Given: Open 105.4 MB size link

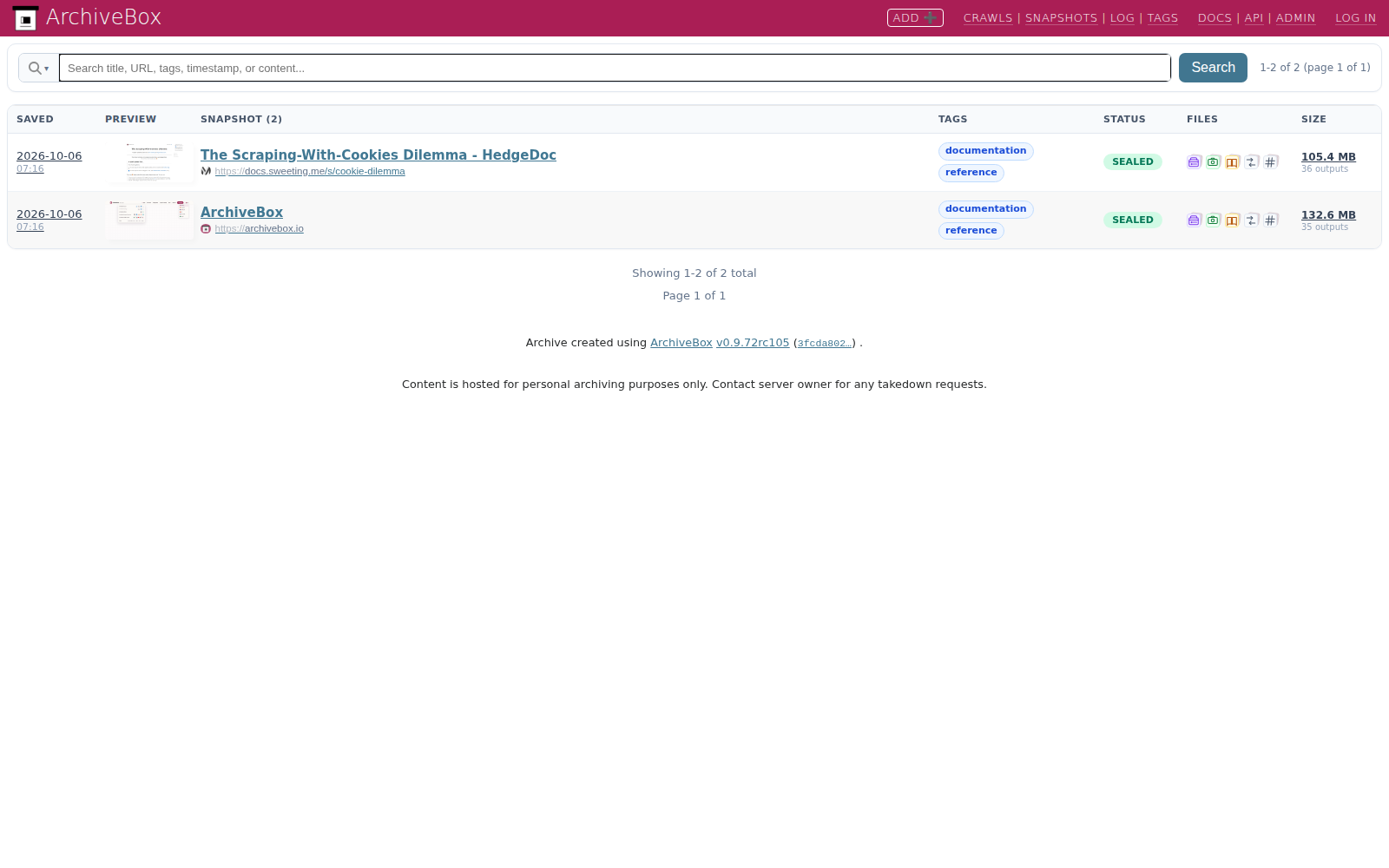Looking at the screenshot, I should [1328, 157].
